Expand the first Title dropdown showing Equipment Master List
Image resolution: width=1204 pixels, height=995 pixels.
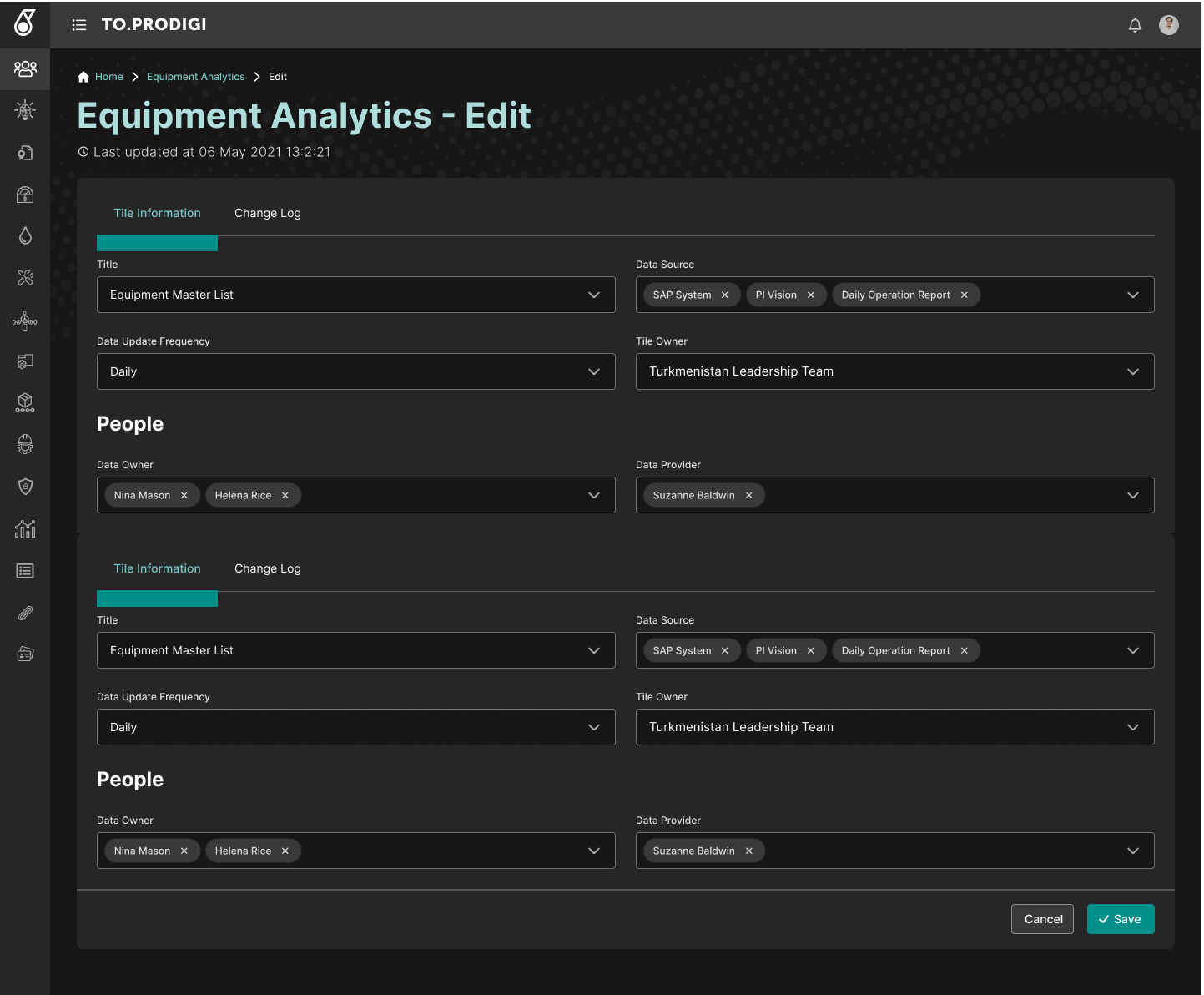(x=593, y=295)
